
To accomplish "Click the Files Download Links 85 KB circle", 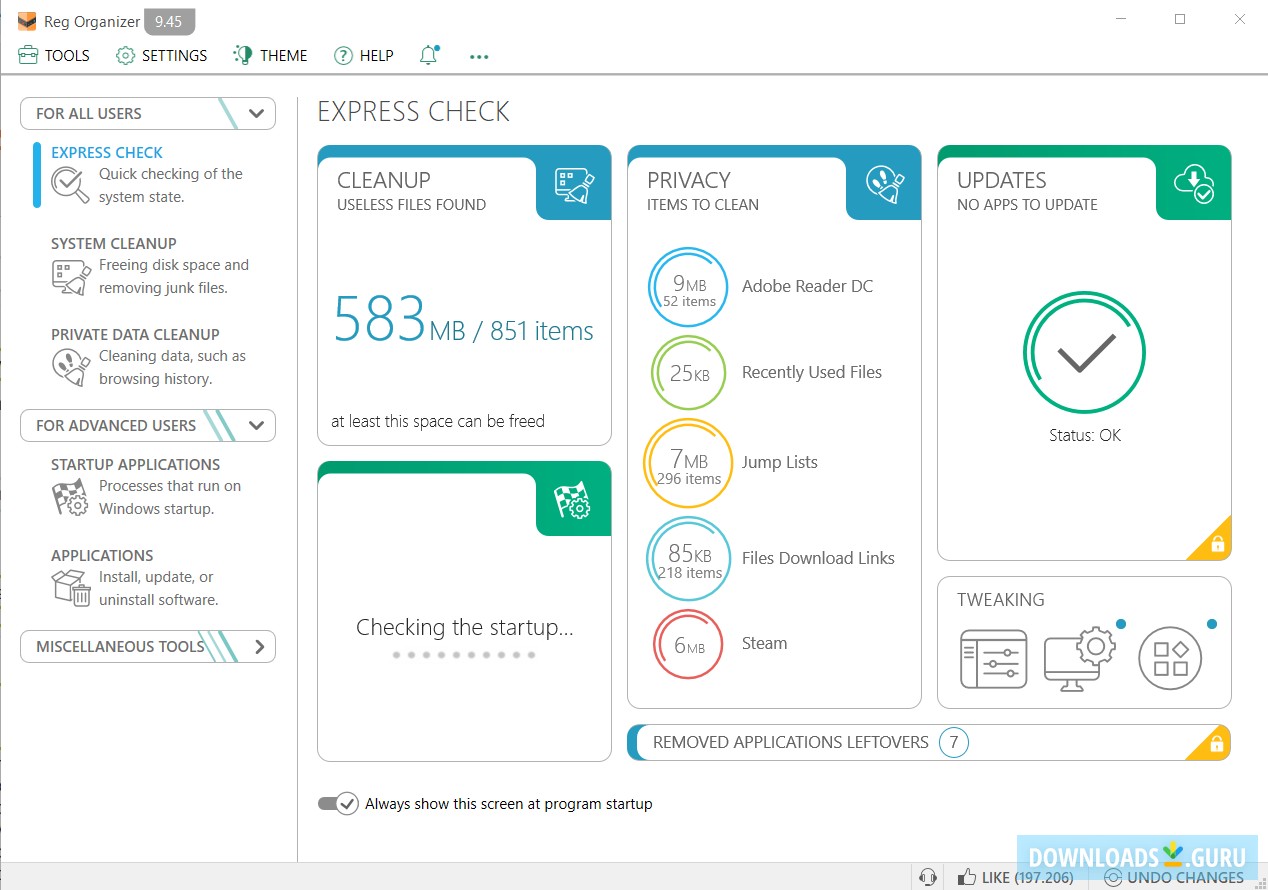I will (688, 558).
